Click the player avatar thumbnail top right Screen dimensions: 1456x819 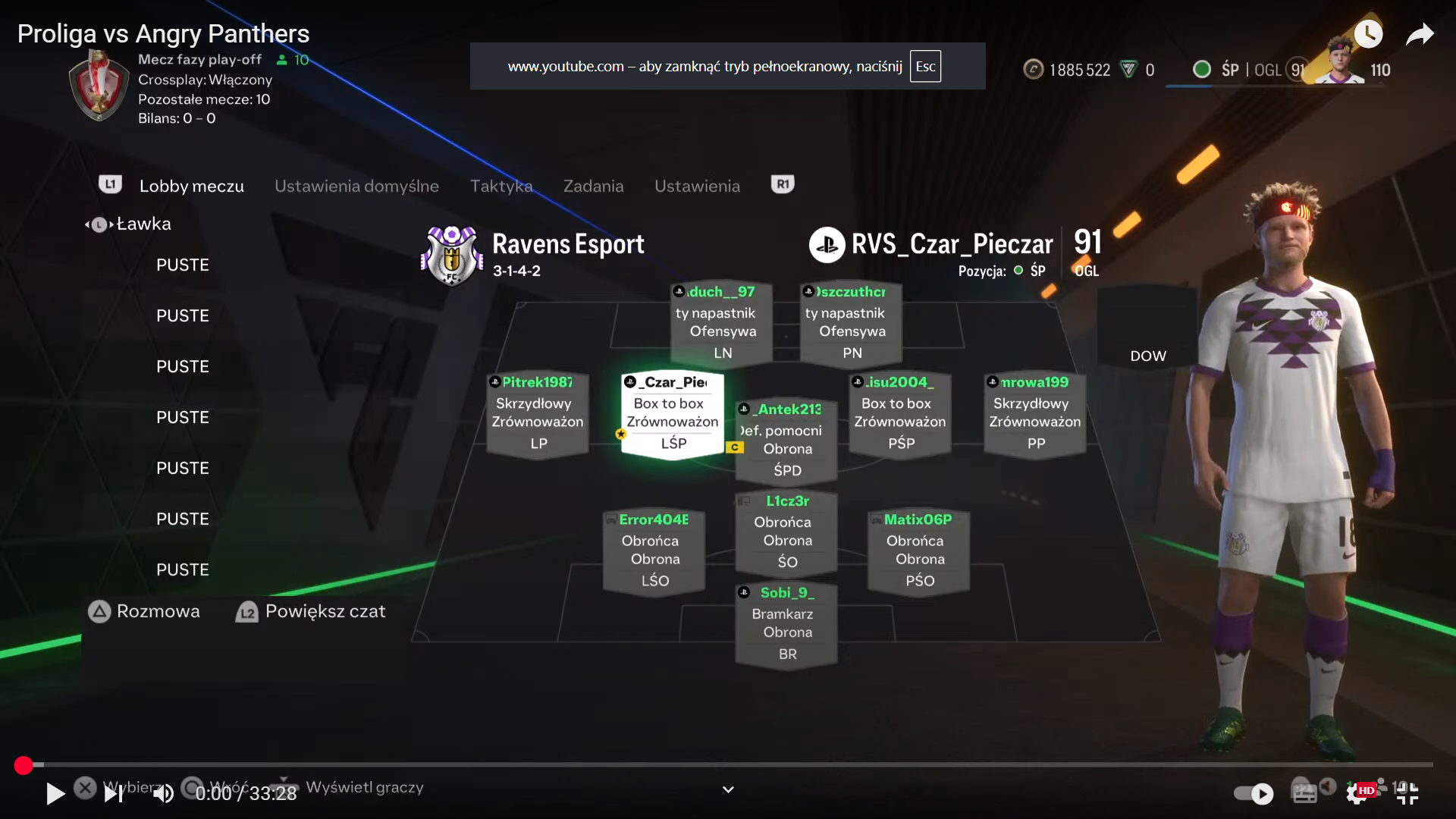(x=1339, y=59)
